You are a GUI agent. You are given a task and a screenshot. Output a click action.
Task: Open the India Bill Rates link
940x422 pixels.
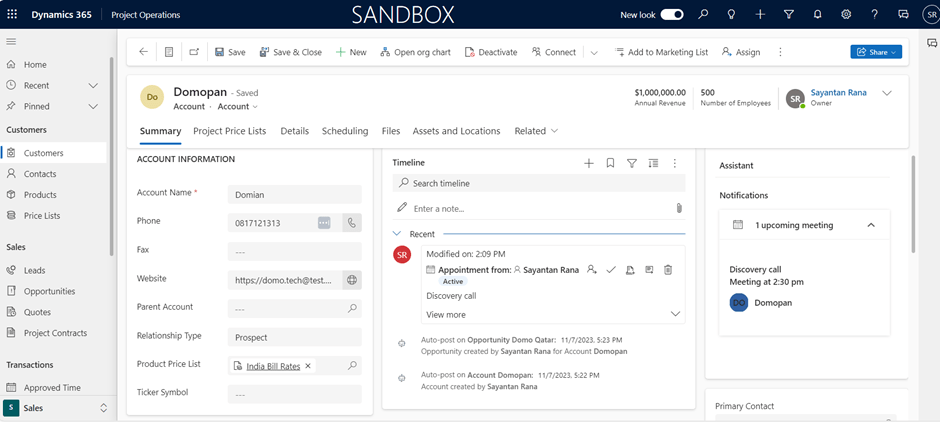tap(273, 366)
